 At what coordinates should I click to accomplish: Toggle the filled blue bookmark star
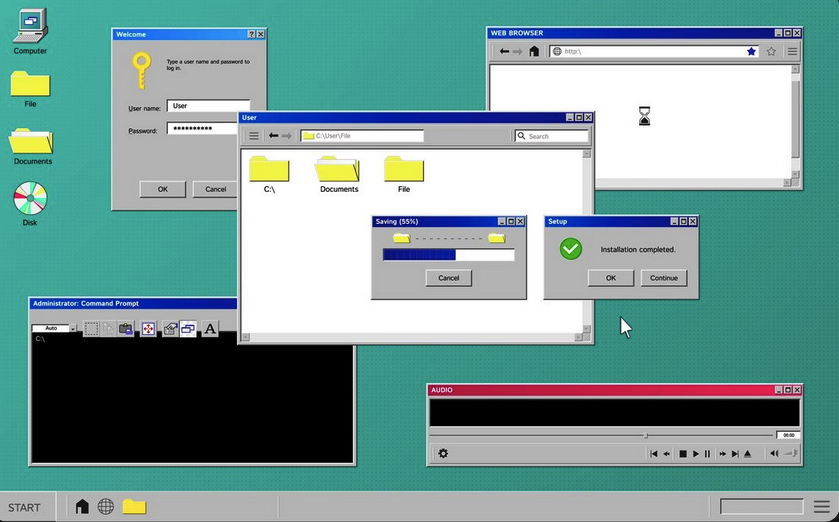pyautogui.click(x=751, y=51)
